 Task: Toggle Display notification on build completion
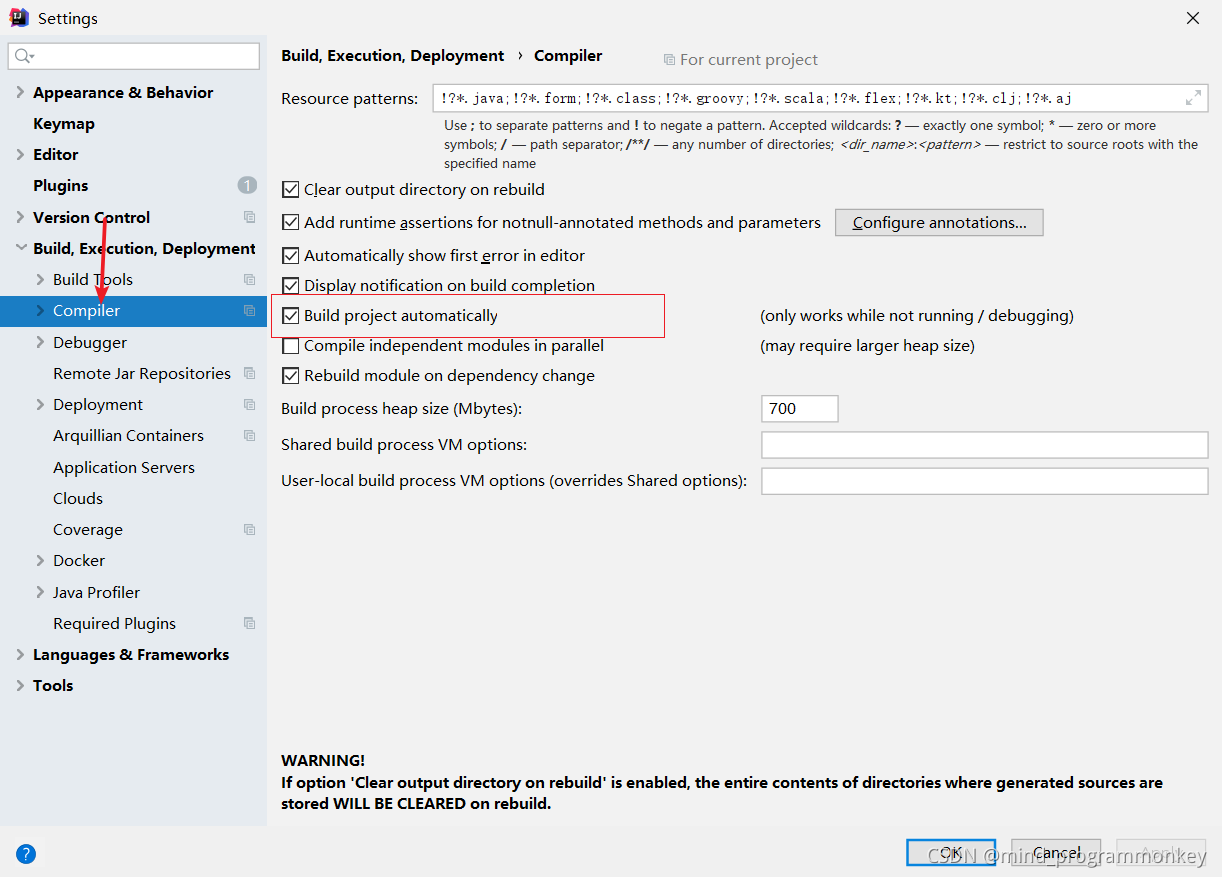coord(291,285)
